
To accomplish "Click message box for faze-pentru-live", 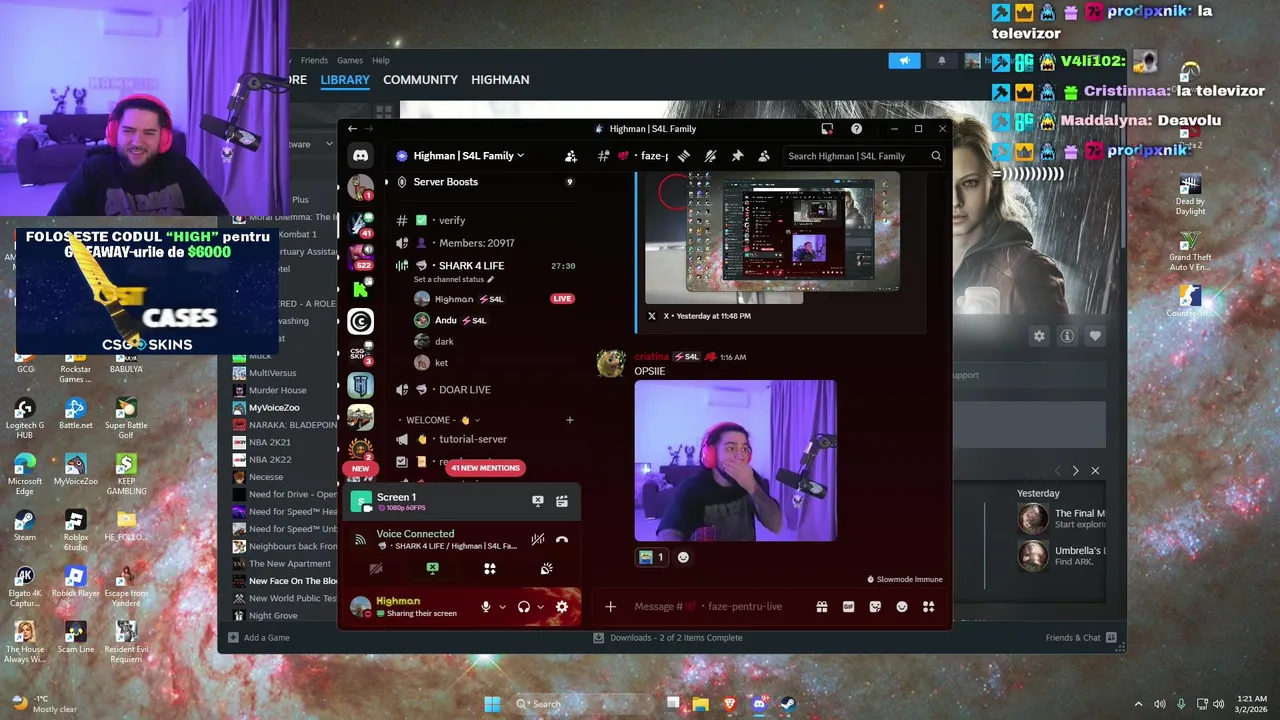I will [x=708, y=607].
